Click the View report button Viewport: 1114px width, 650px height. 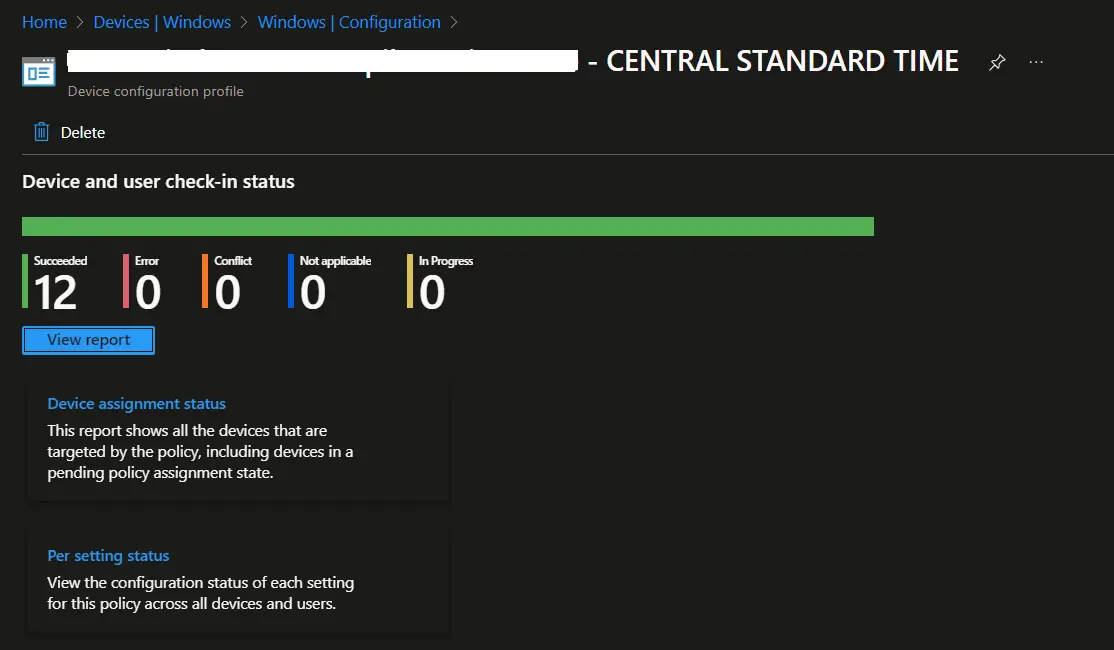[88, 339]
